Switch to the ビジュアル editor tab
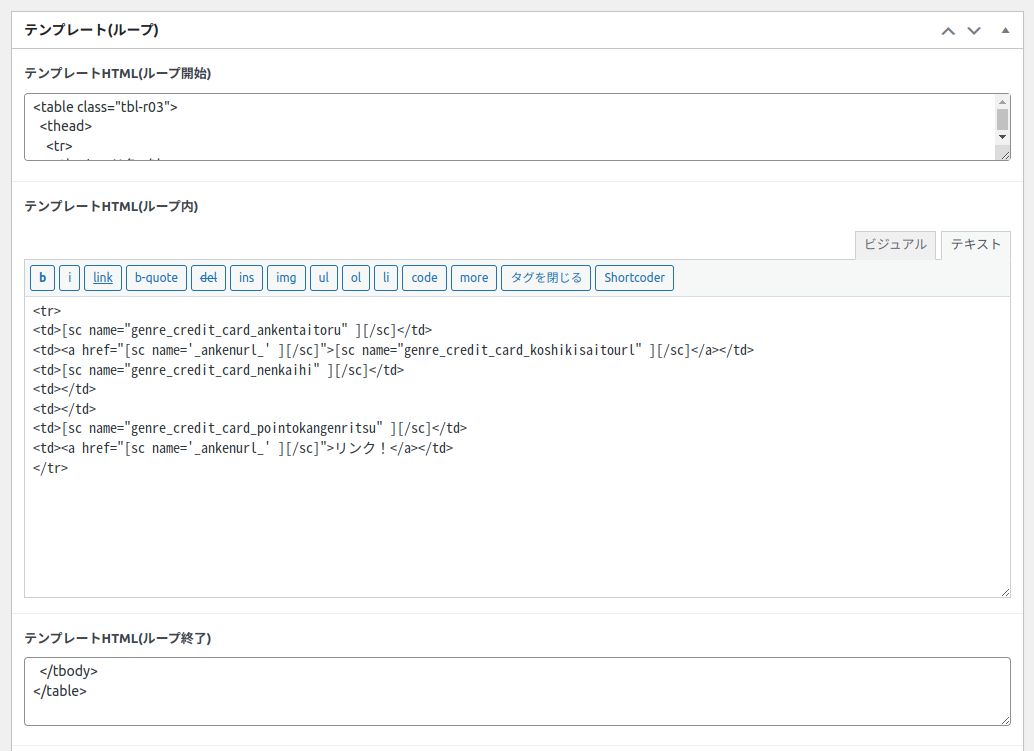This screenshot has height=751, width=1034. point(895,245)
